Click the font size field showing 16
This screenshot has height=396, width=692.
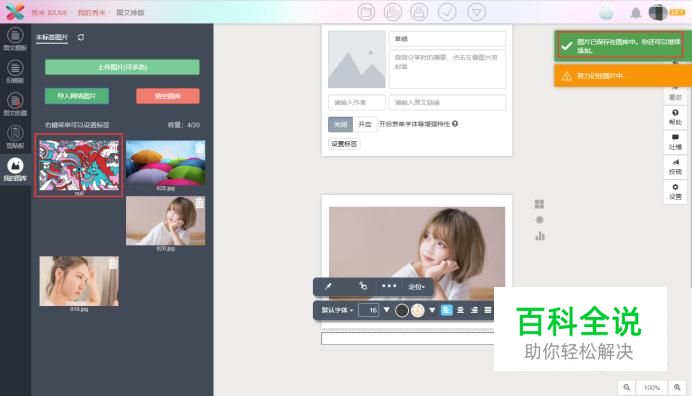point(369,310)
